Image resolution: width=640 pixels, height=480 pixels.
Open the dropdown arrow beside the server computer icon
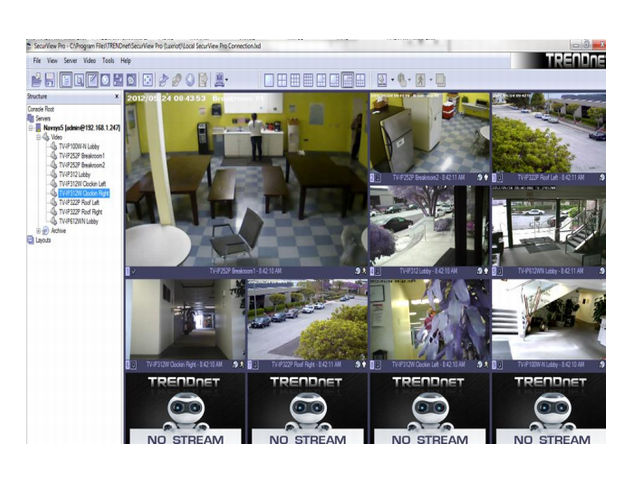(x=227, y=80)
